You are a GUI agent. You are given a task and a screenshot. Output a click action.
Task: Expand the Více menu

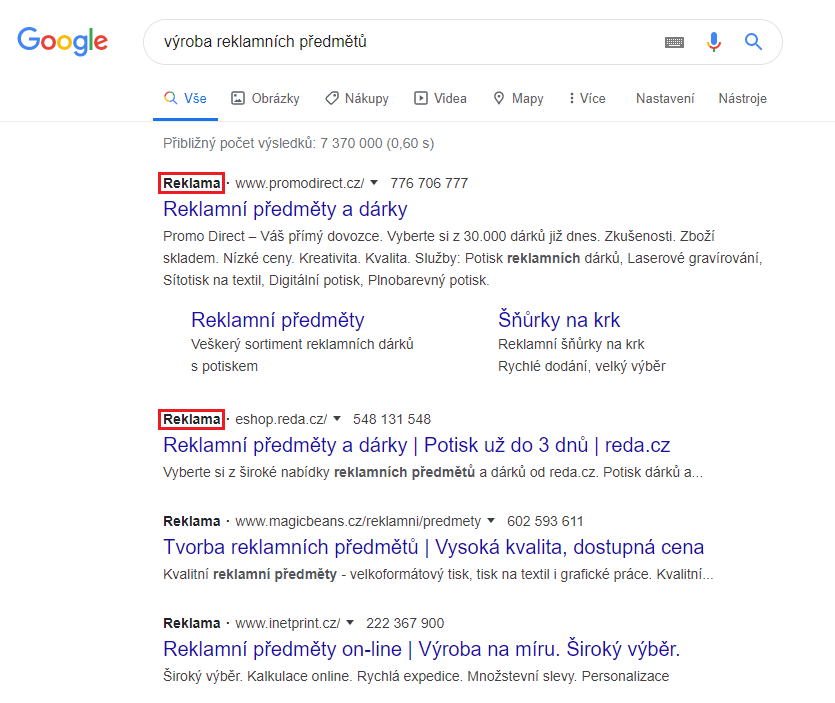(x=586, y=98)
